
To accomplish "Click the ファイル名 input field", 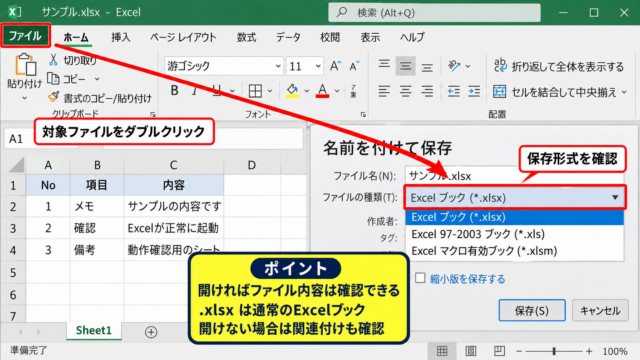I will 514,176.
